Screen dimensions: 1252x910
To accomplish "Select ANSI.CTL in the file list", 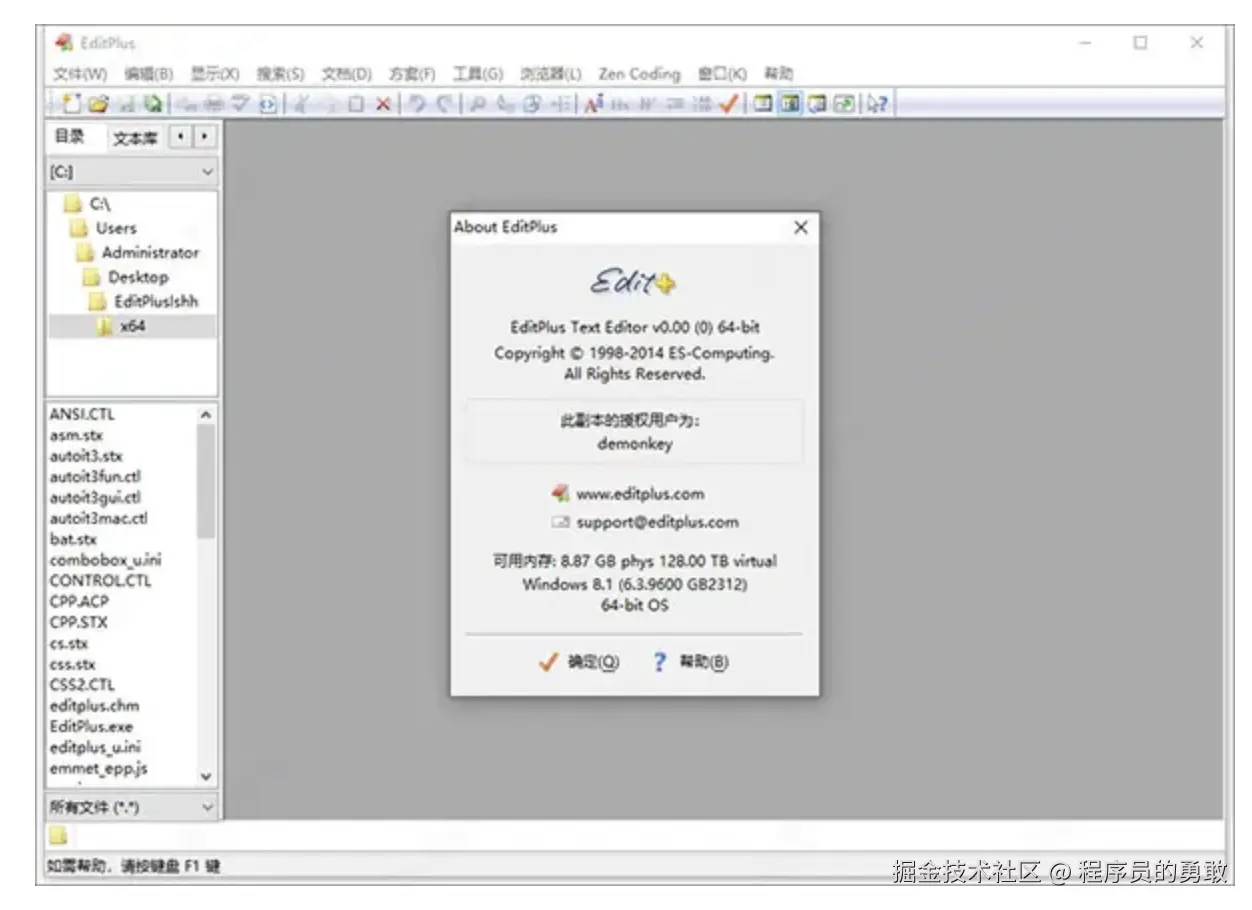I will point(82,414).
